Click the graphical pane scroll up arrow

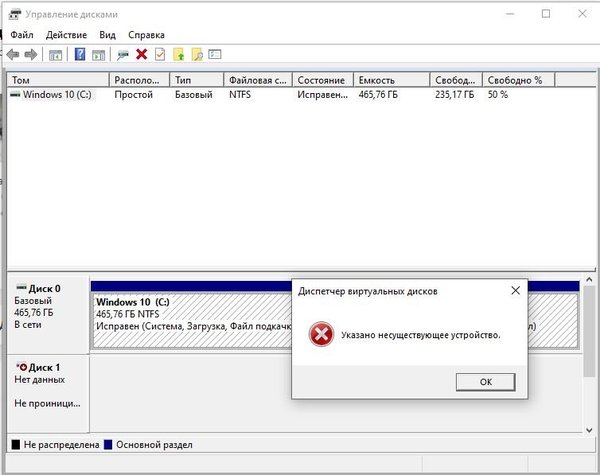589,280
